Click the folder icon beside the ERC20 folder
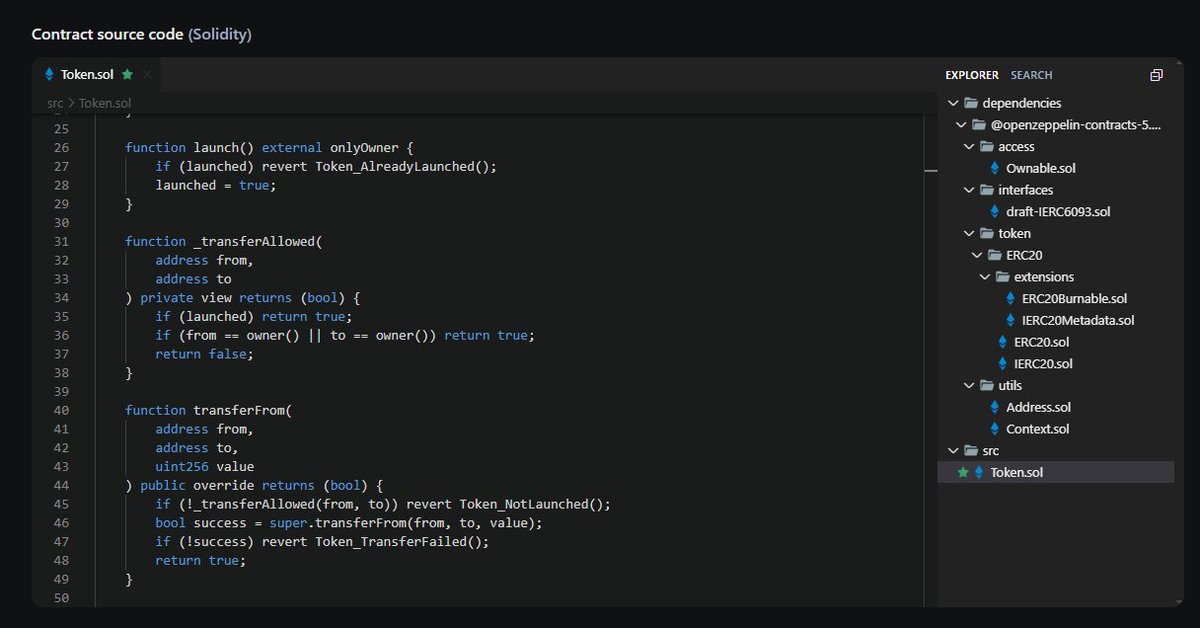The image size is (1200, 628). pyautogui.click(x=994, y=255)
